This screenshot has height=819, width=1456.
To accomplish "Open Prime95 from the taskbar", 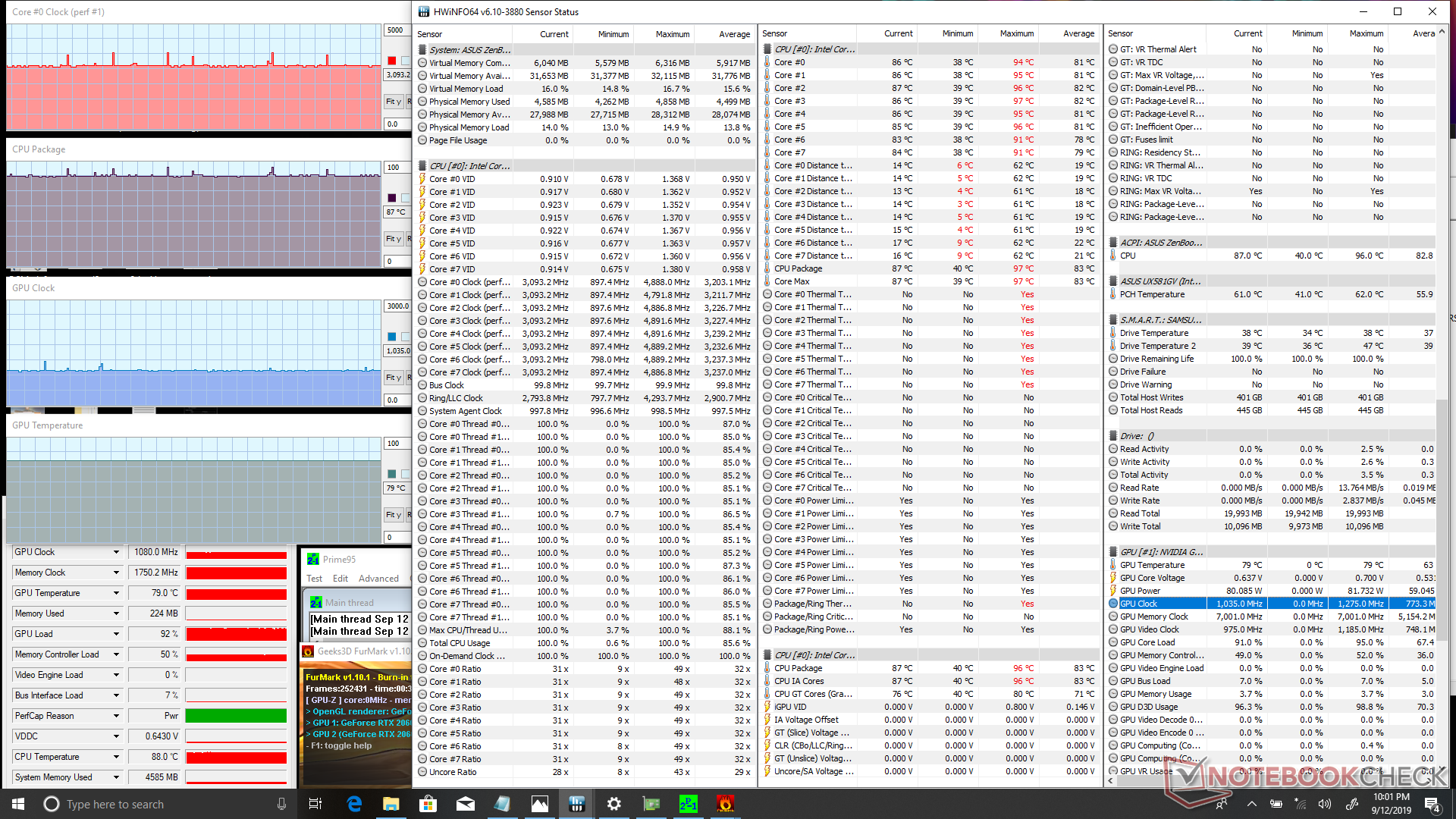I will [x=688, y=804].
